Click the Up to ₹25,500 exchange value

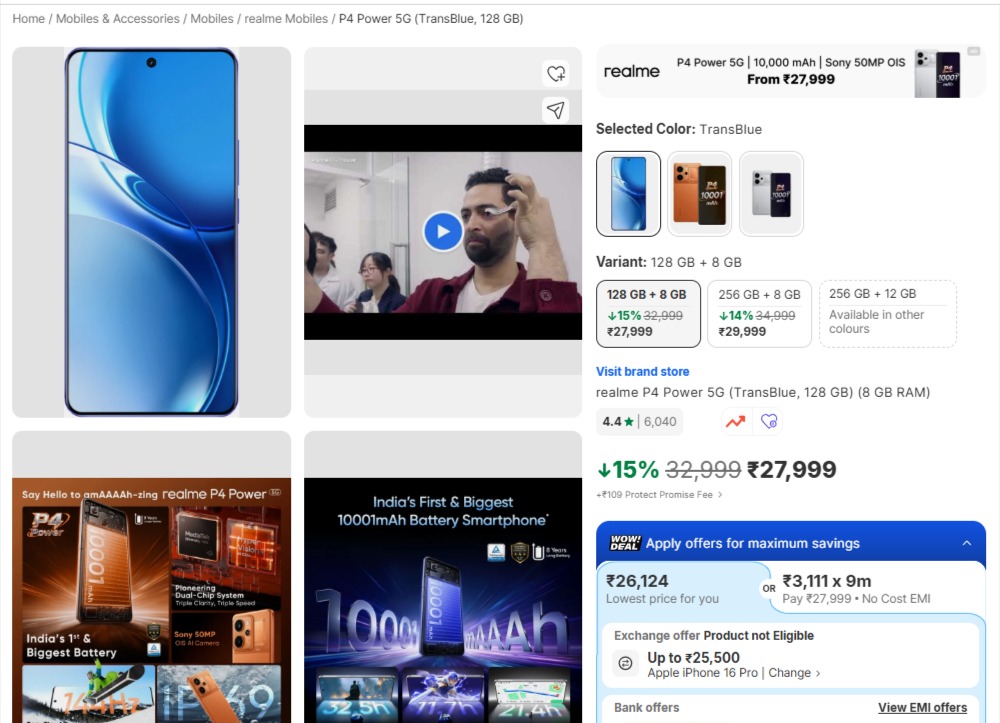(x=693, y=657)
